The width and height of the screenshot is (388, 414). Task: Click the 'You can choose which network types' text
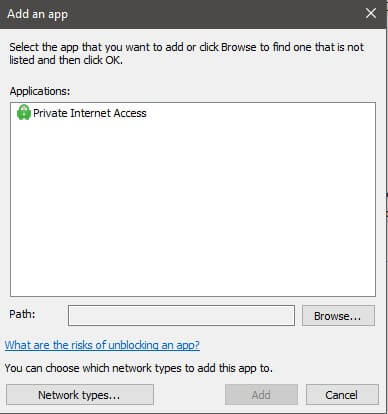point(139,368)
